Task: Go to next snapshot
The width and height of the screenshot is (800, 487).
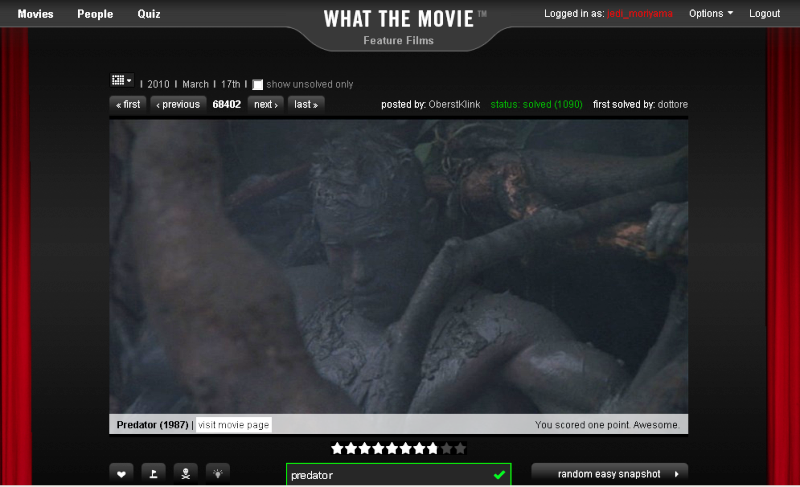Action: pyautogui.click(x=265, y=105)
